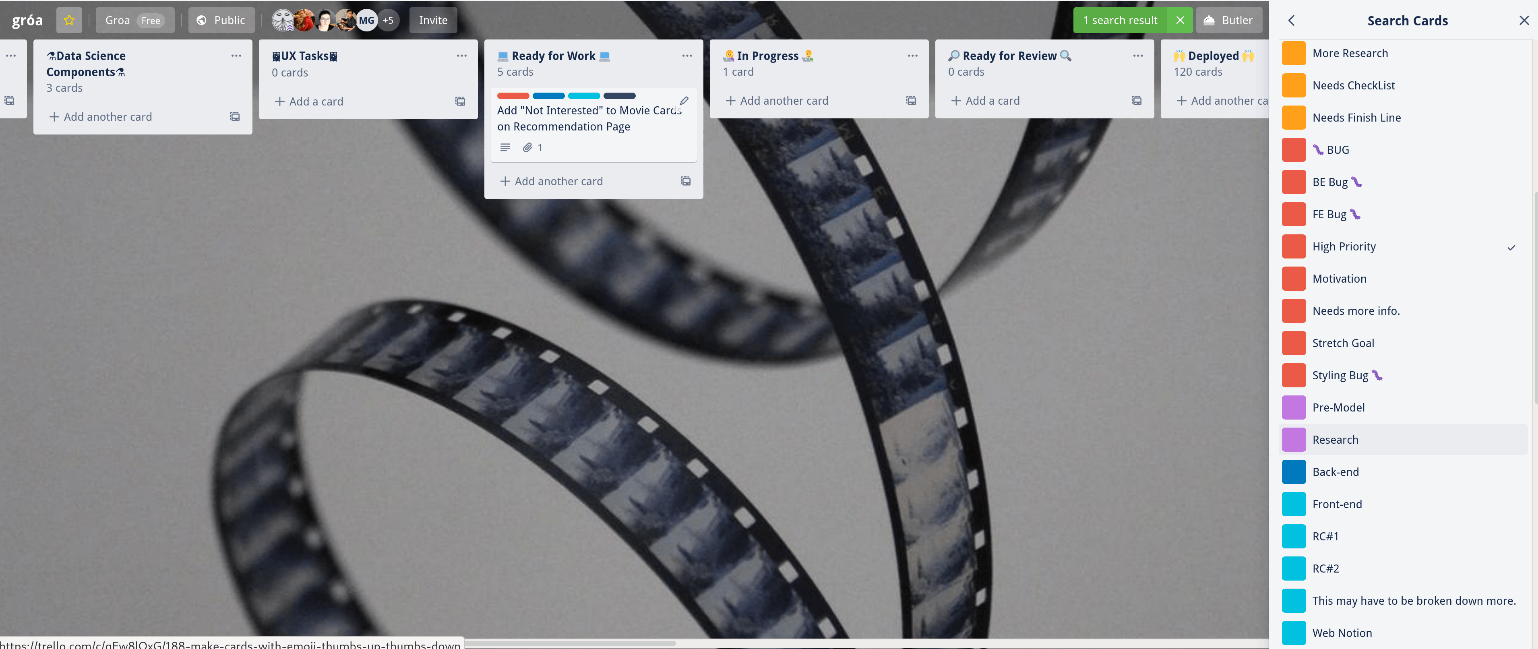Open the Ready for Work list menu

687,56
